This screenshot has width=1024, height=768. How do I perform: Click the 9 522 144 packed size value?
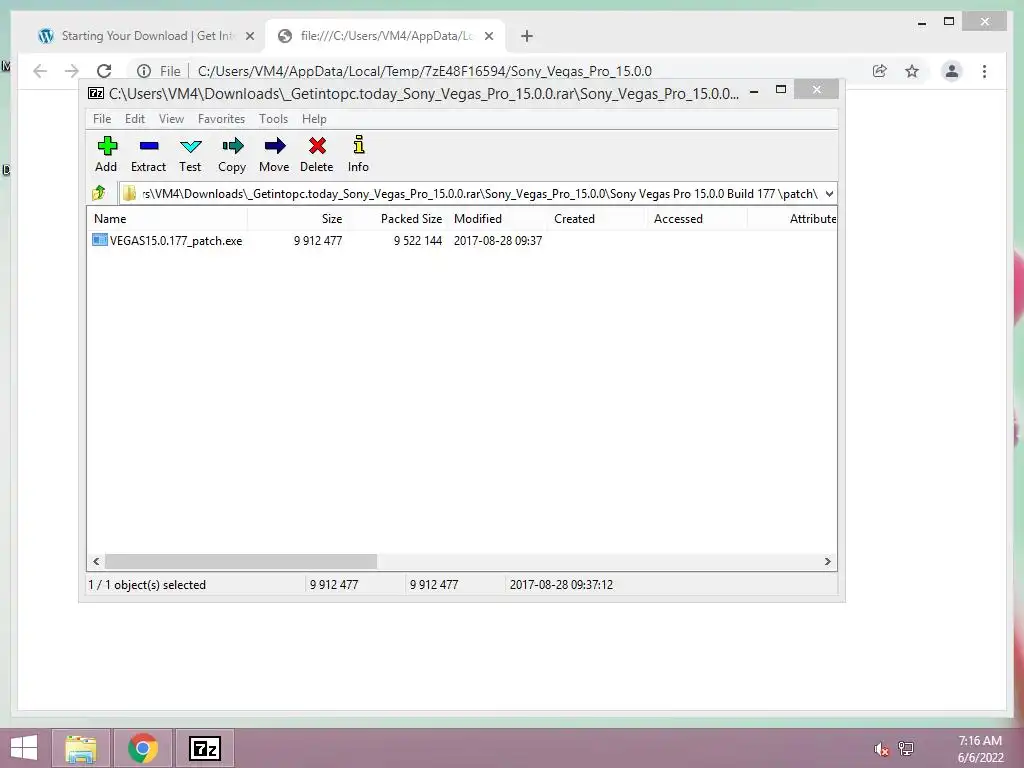tap(418, 240)
